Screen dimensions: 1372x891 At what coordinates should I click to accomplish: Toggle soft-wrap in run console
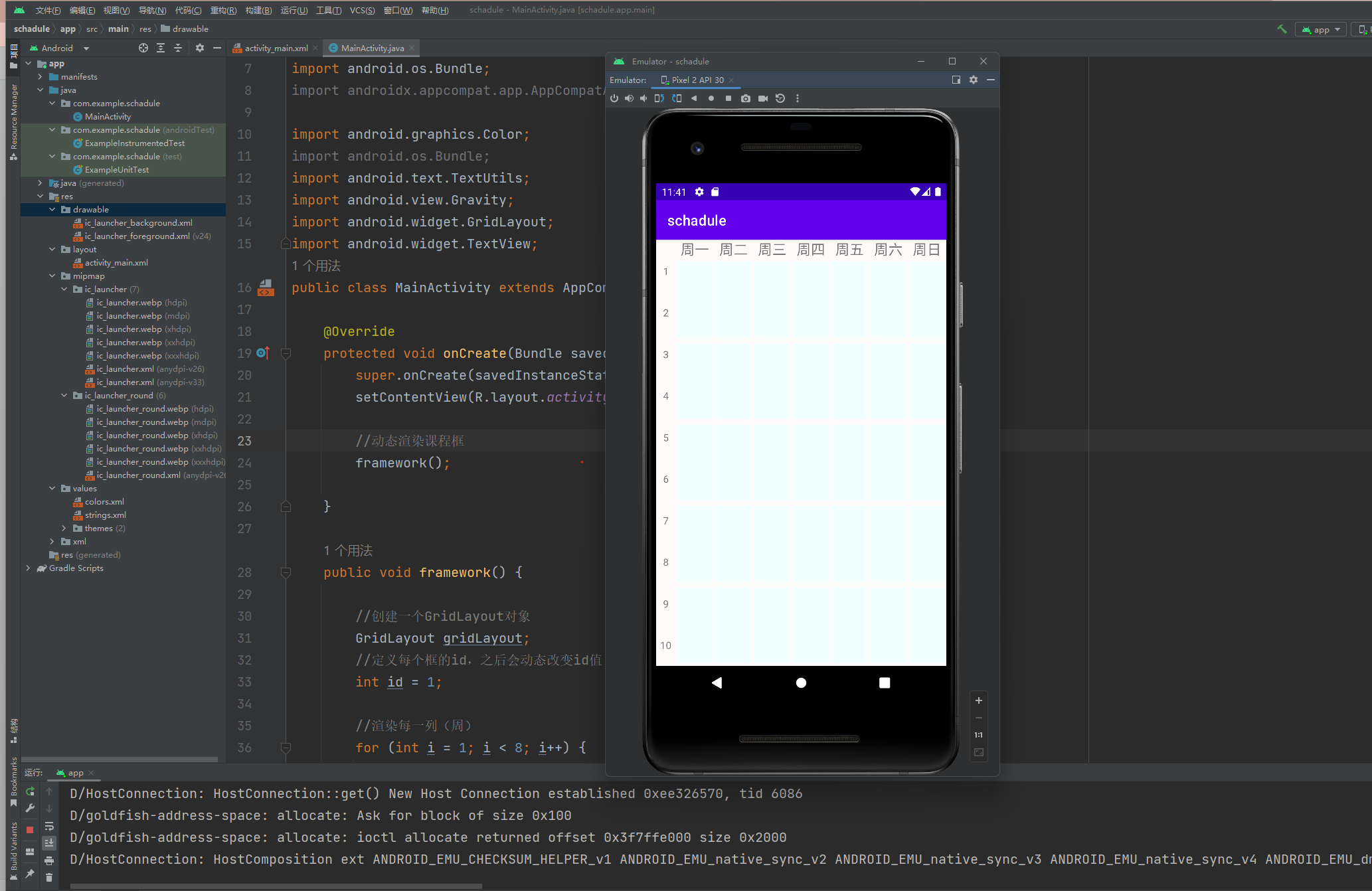click(x=49, y=826)
